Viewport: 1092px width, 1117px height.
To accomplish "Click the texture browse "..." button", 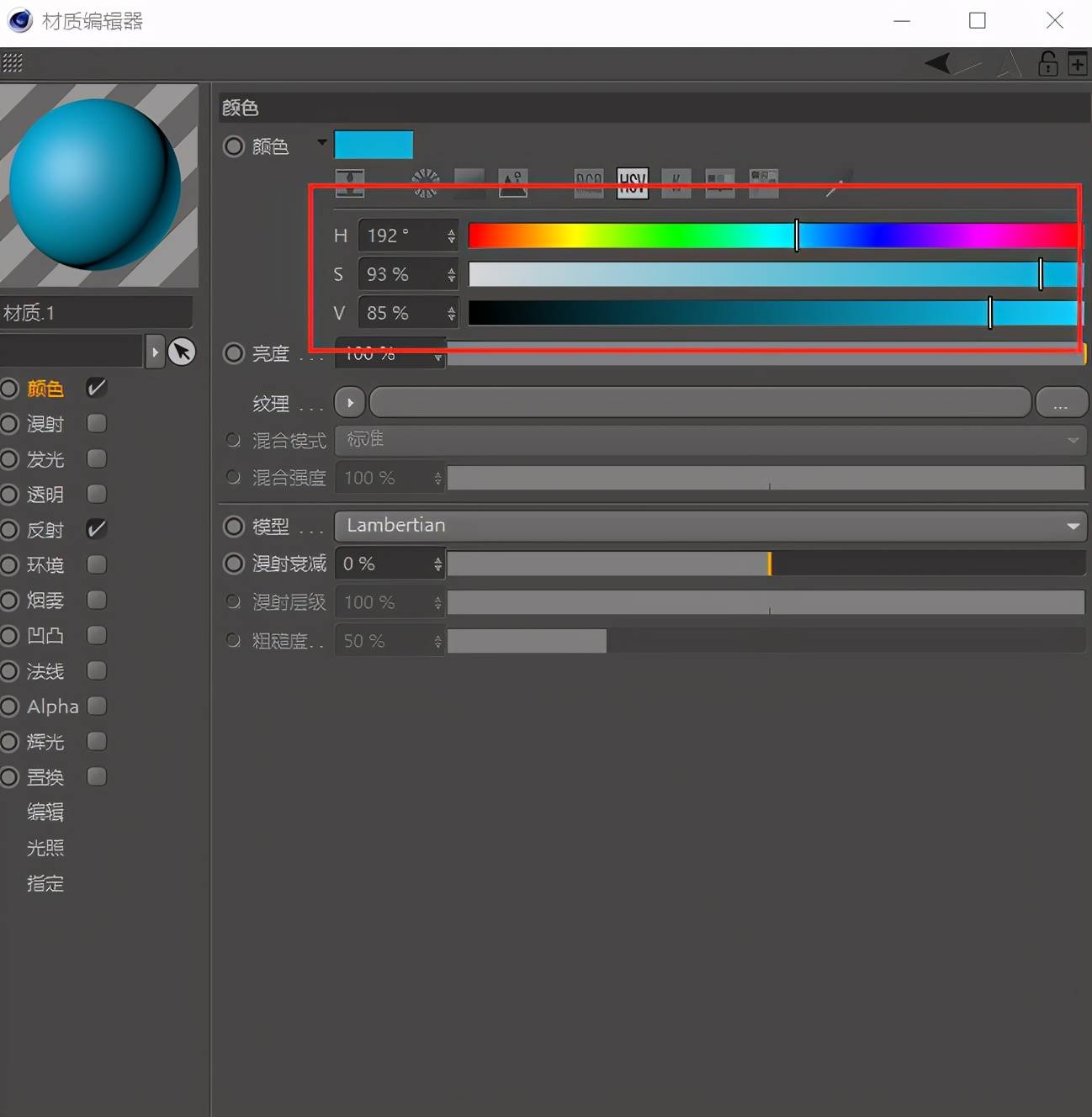I will point(1061,403).
